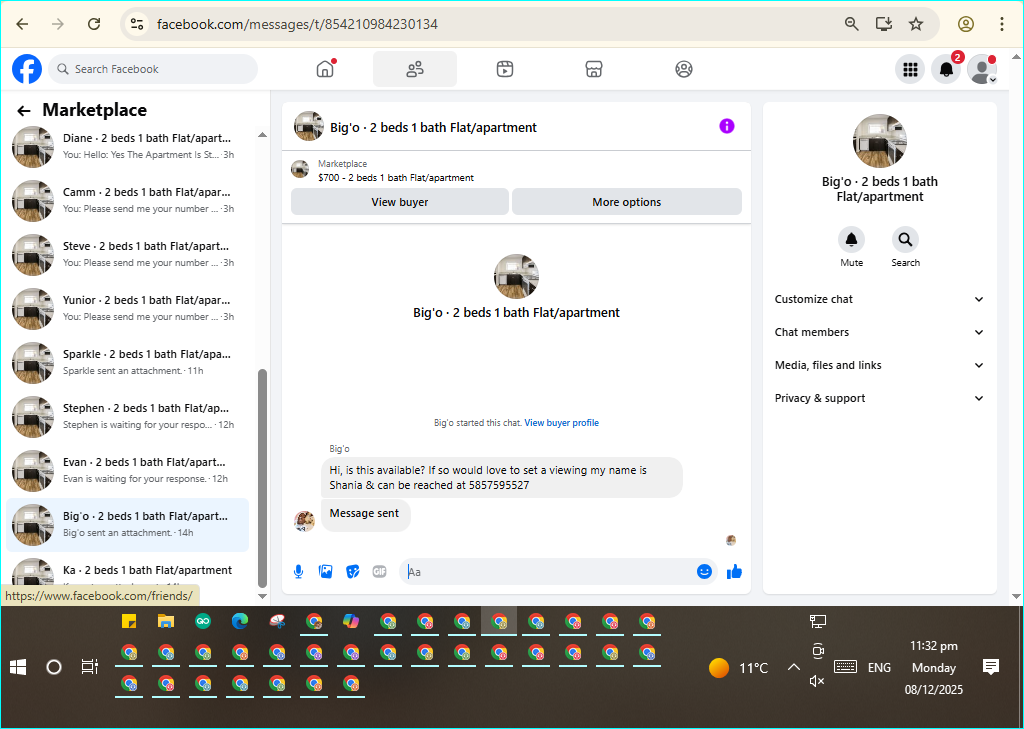
Task: Expand Media, files and links section
Action: click(x=879, y=365)
